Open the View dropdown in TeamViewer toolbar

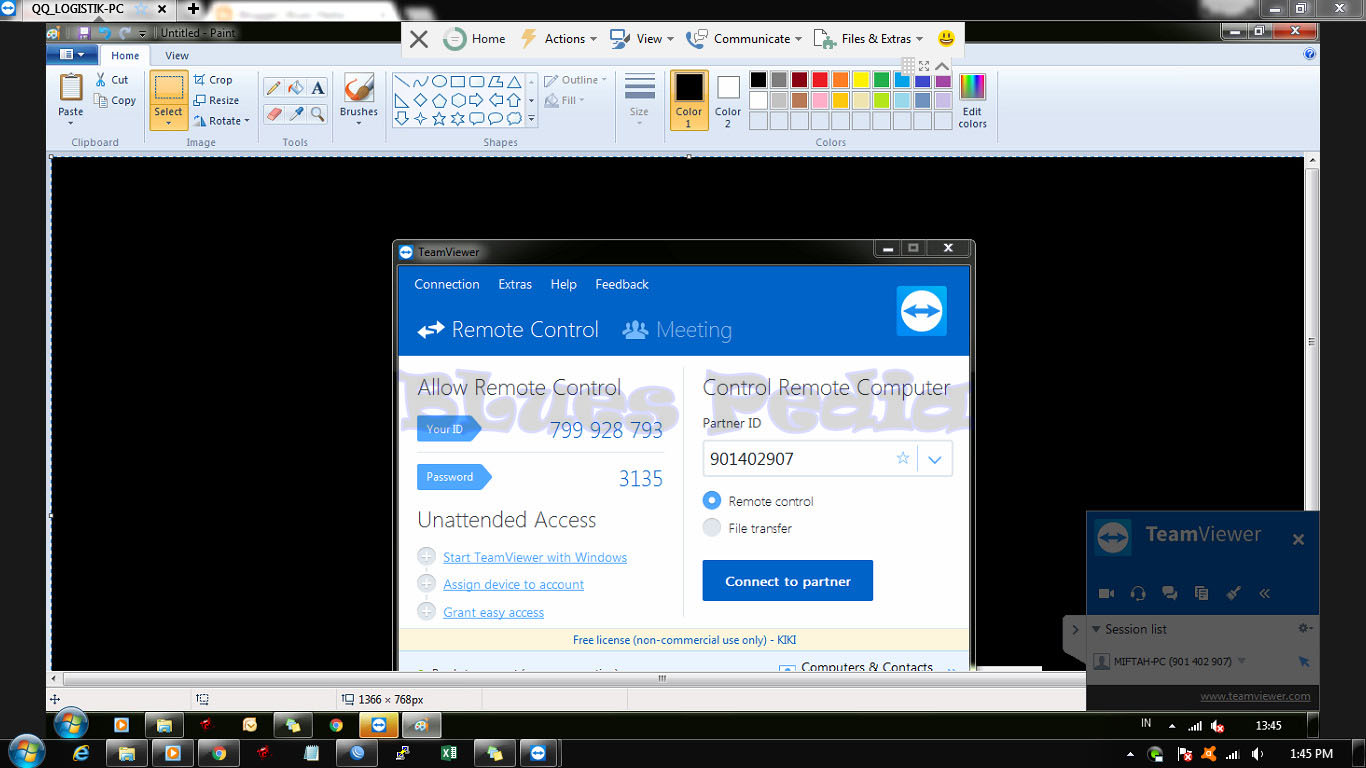(x=641, y=39)
